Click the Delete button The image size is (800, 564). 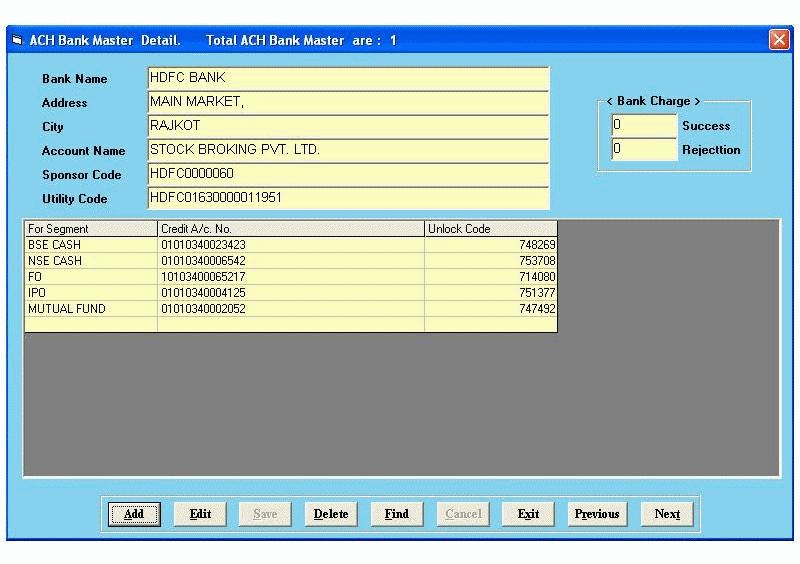(x=330, y=514)
